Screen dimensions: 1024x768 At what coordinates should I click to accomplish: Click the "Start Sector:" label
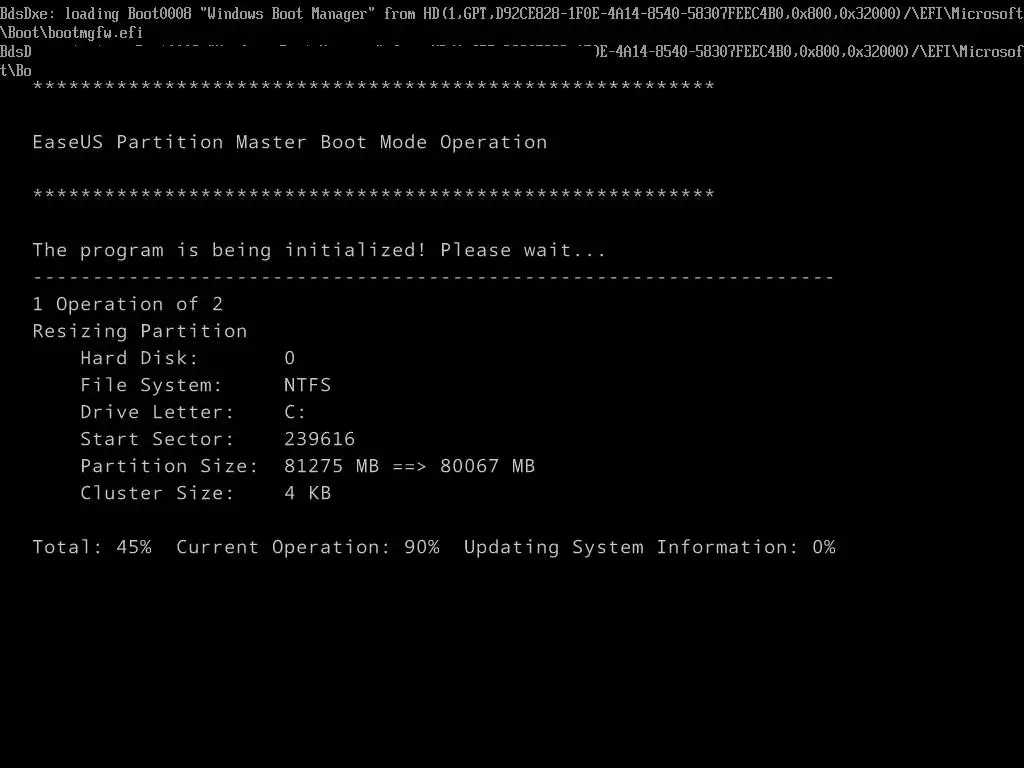(157, 439)
